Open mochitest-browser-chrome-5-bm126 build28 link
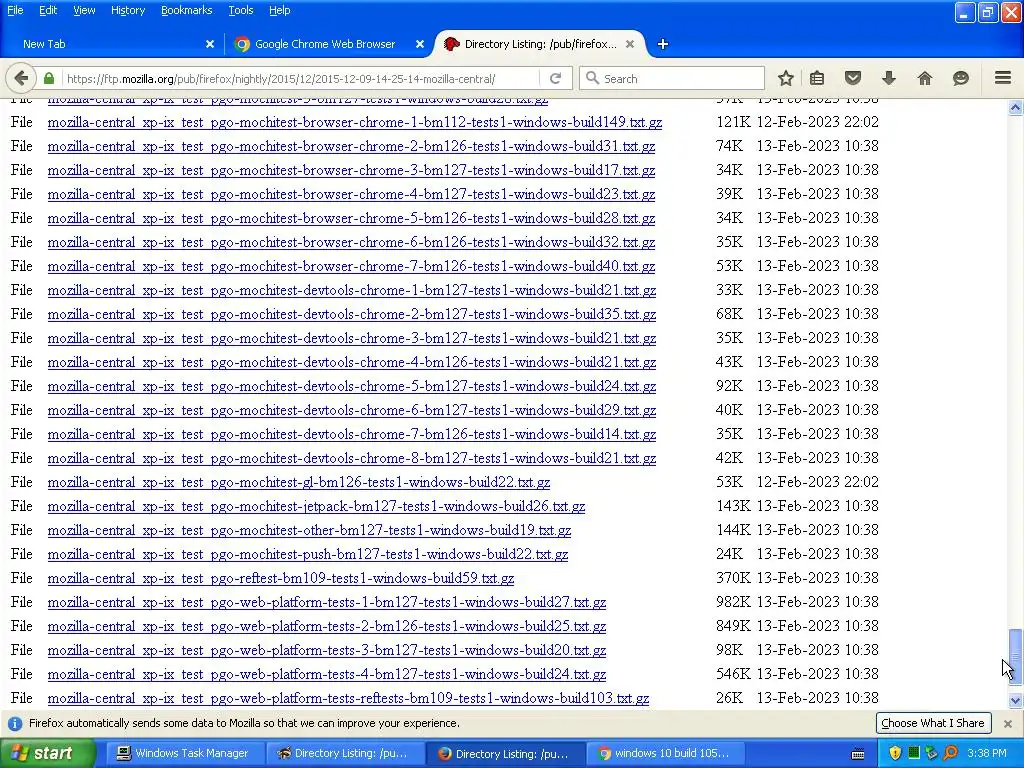This screenshot has width=1024, height=768. pyautogui.click(x=351, y=218)
